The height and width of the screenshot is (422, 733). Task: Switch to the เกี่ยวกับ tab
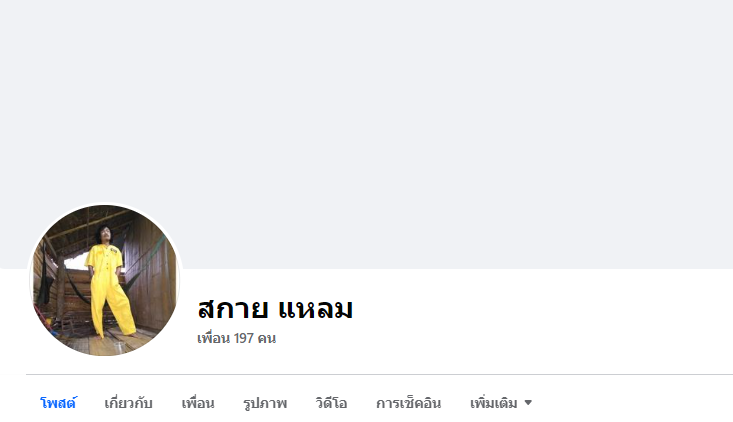coord(128,403)
